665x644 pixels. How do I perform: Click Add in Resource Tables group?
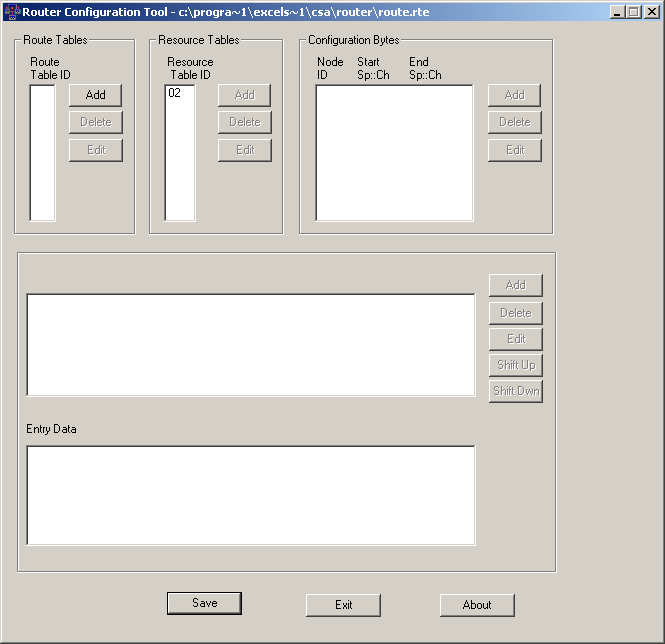coord(244,95)
